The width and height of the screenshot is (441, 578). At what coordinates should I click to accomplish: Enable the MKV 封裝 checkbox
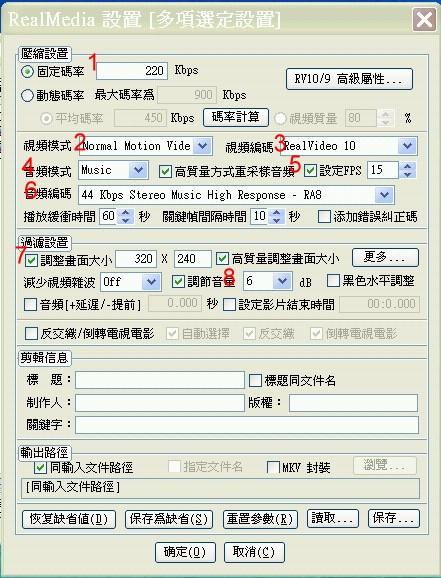click(x=273, y=467)
